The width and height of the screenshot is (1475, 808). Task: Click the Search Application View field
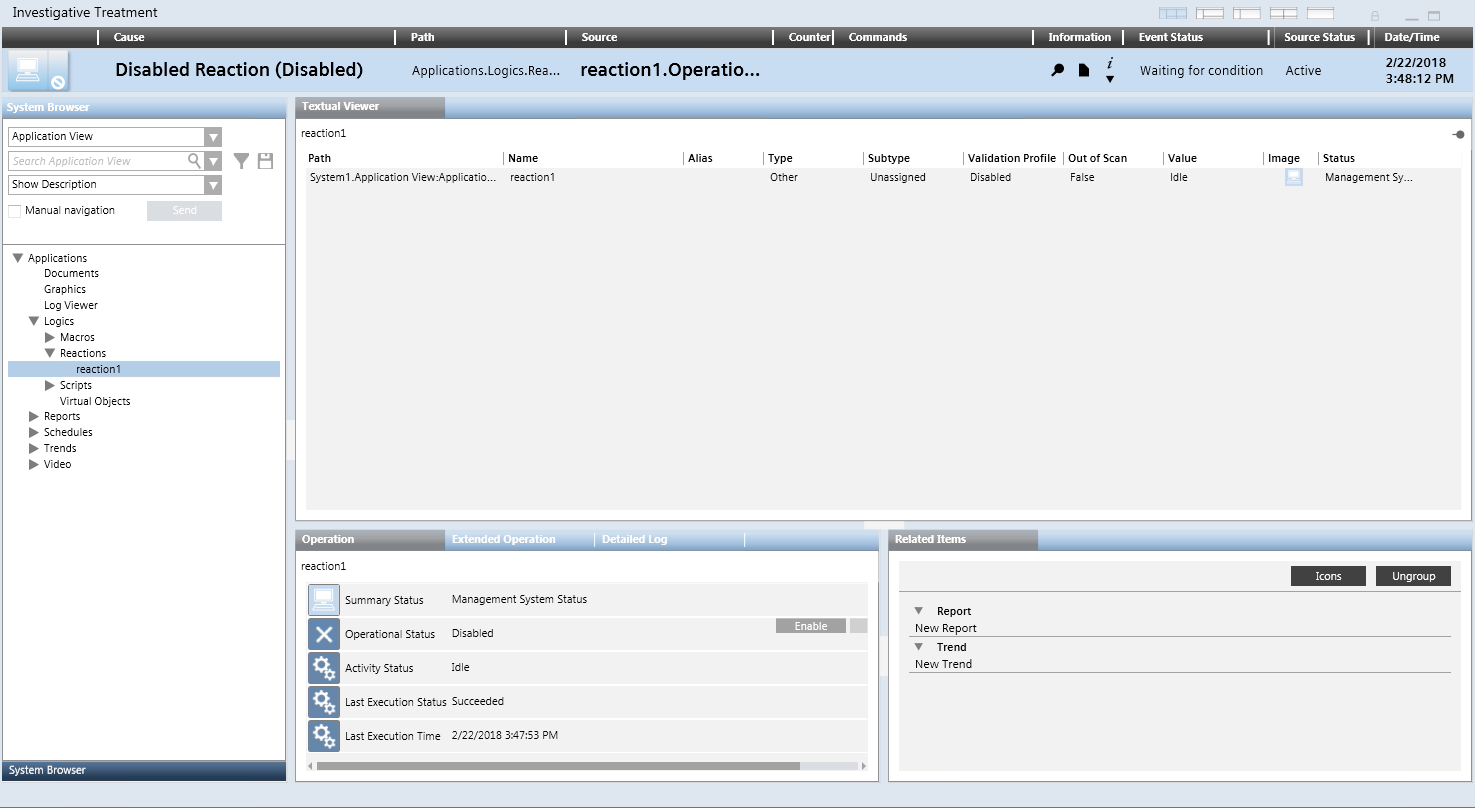98,161
